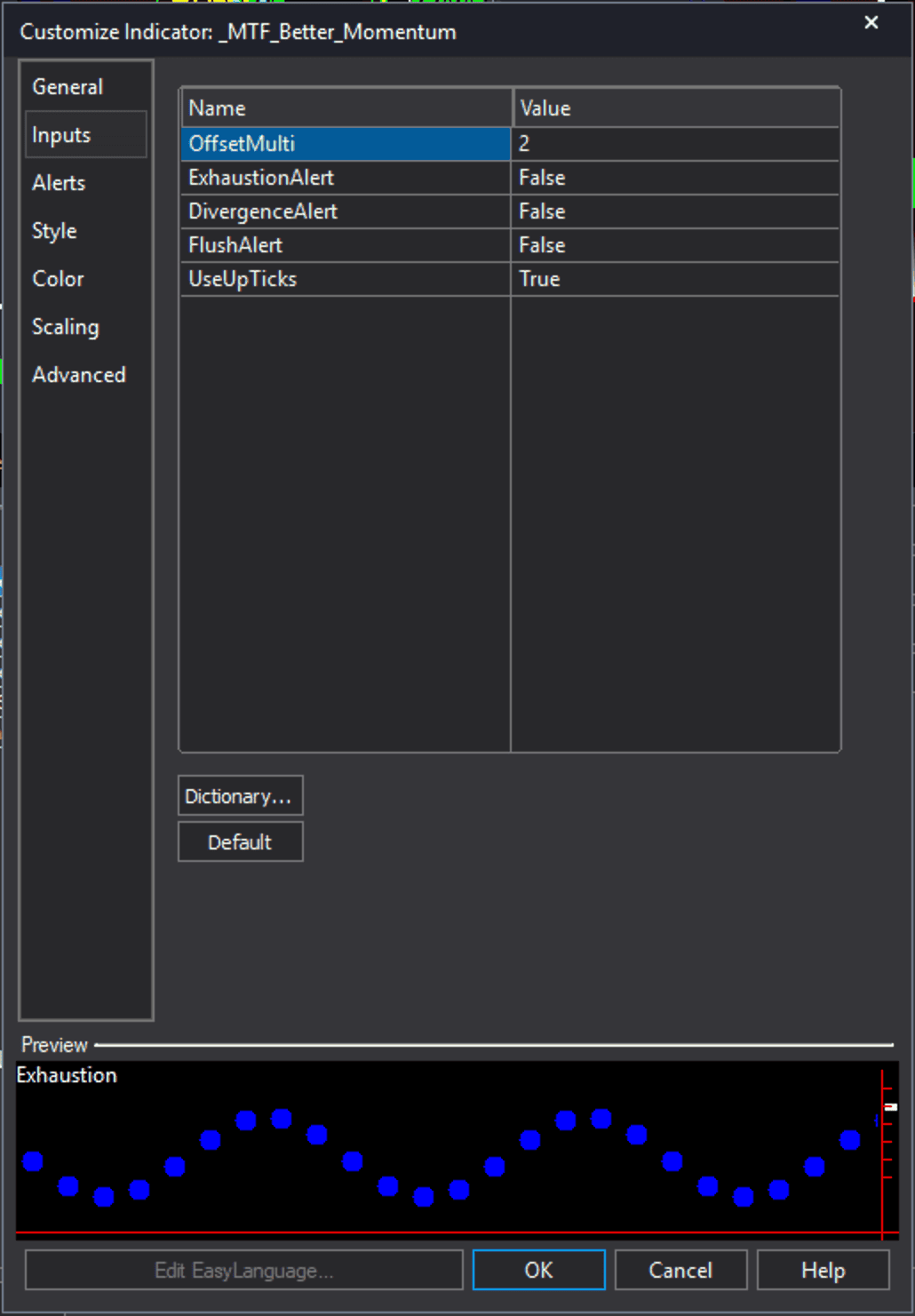Restore inputs with the Default button
Viewport: 915px width, 1316px height.
coord(240,841)
